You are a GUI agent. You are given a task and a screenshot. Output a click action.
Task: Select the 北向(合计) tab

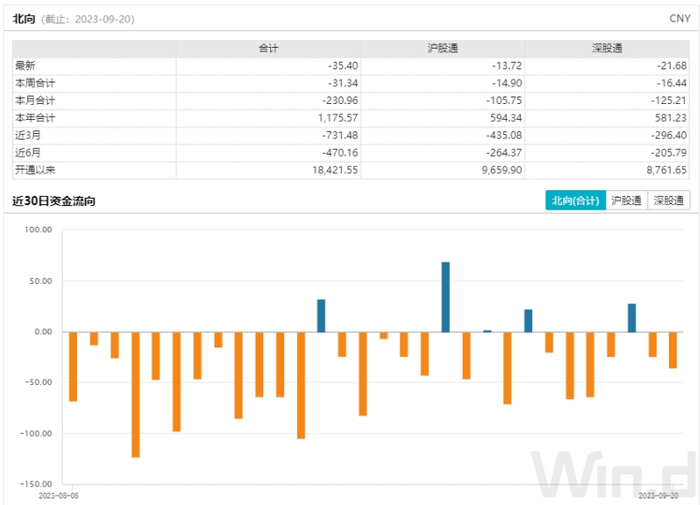(x=575, y=200)
